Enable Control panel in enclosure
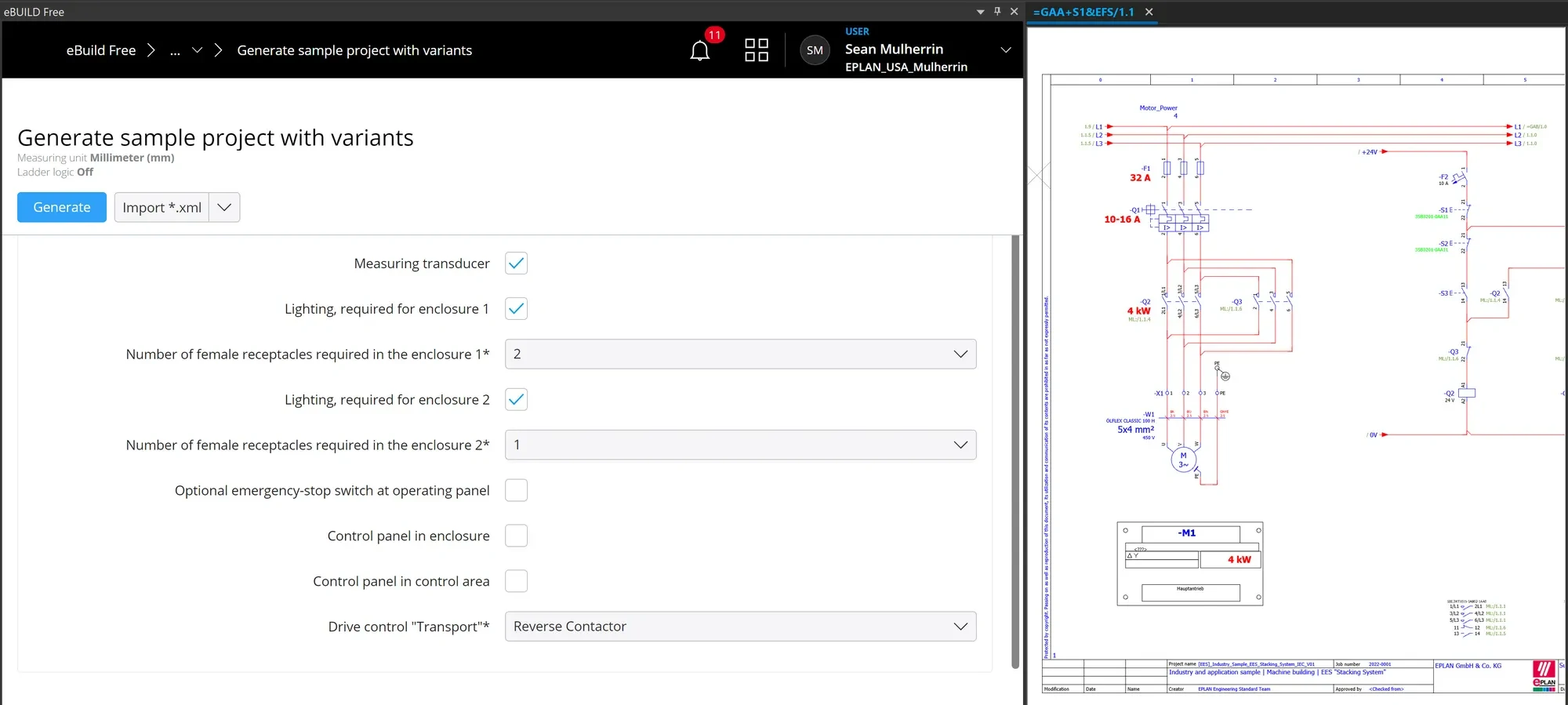The height and width of the screenshot is (705, 1568). coord(517,536)
